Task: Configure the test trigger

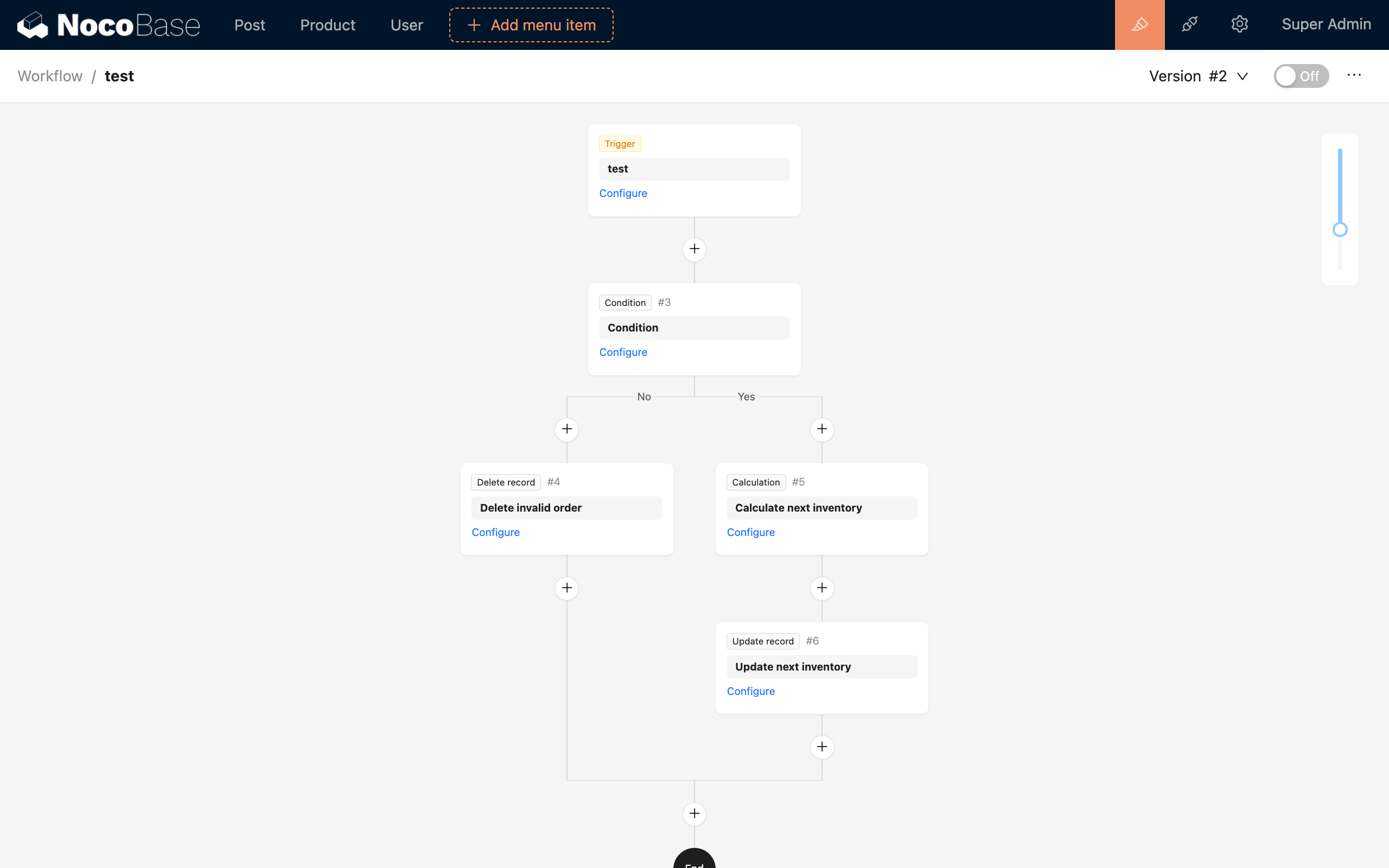Action: [x=623, y=193]
